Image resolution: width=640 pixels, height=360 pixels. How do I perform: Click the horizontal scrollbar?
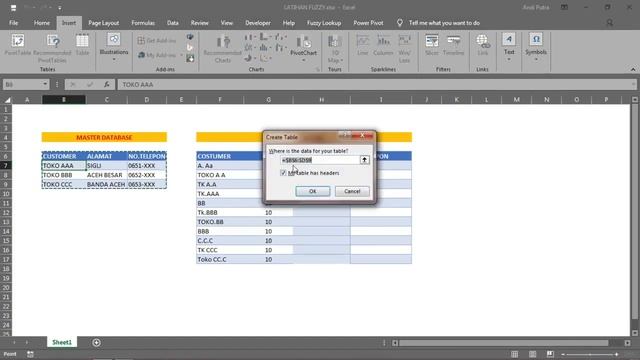click(x=504, y=343)
